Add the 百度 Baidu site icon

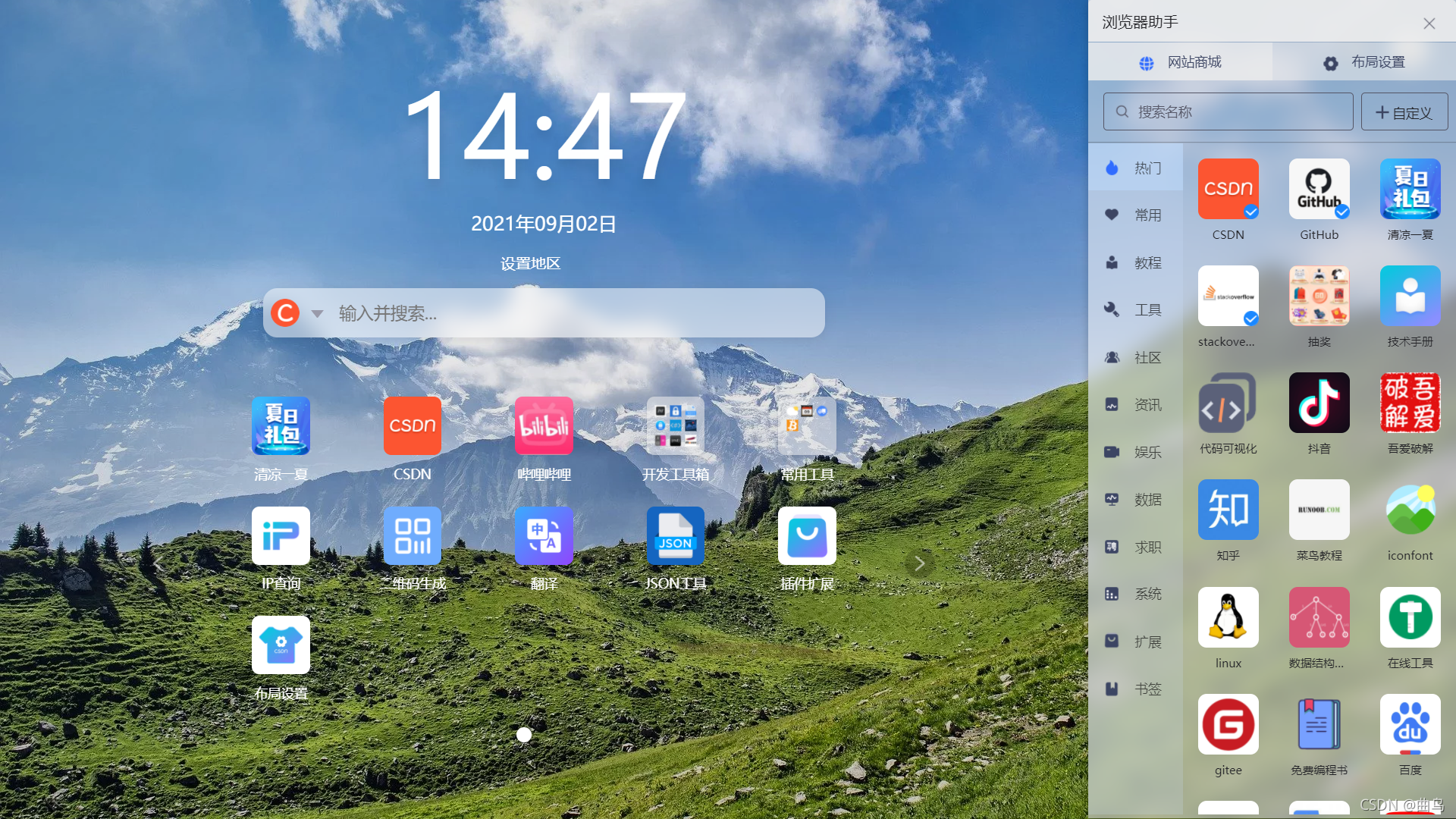click(1410, 724)
